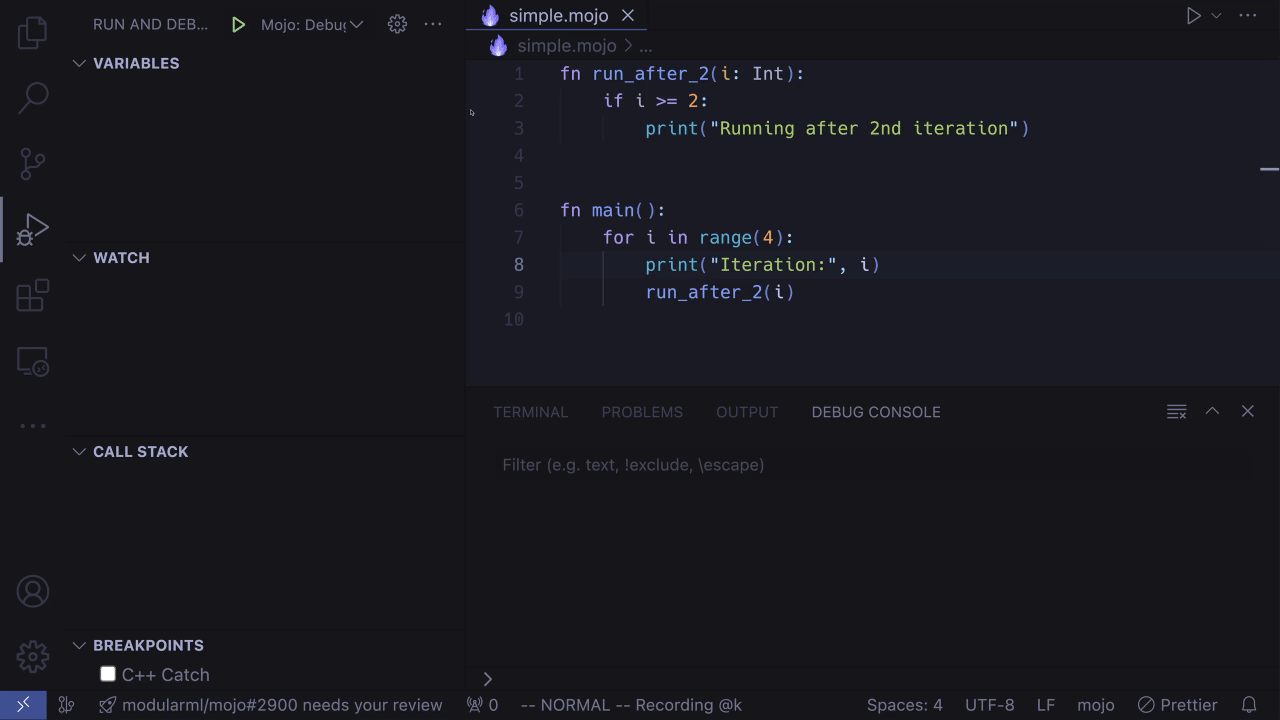Toggle the C++ Catch breakpoint checkbox

coord(108,674)
